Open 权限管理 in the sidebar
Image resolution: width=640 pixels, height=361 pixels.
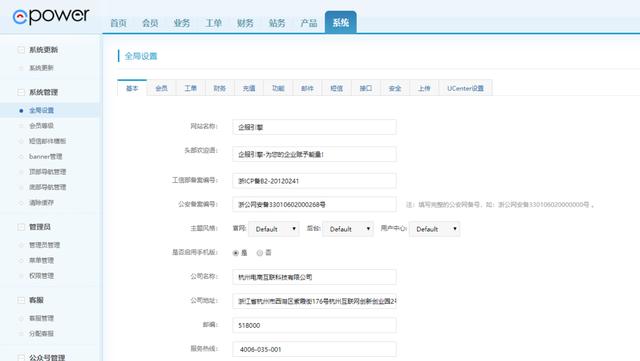tap(41, 276)
